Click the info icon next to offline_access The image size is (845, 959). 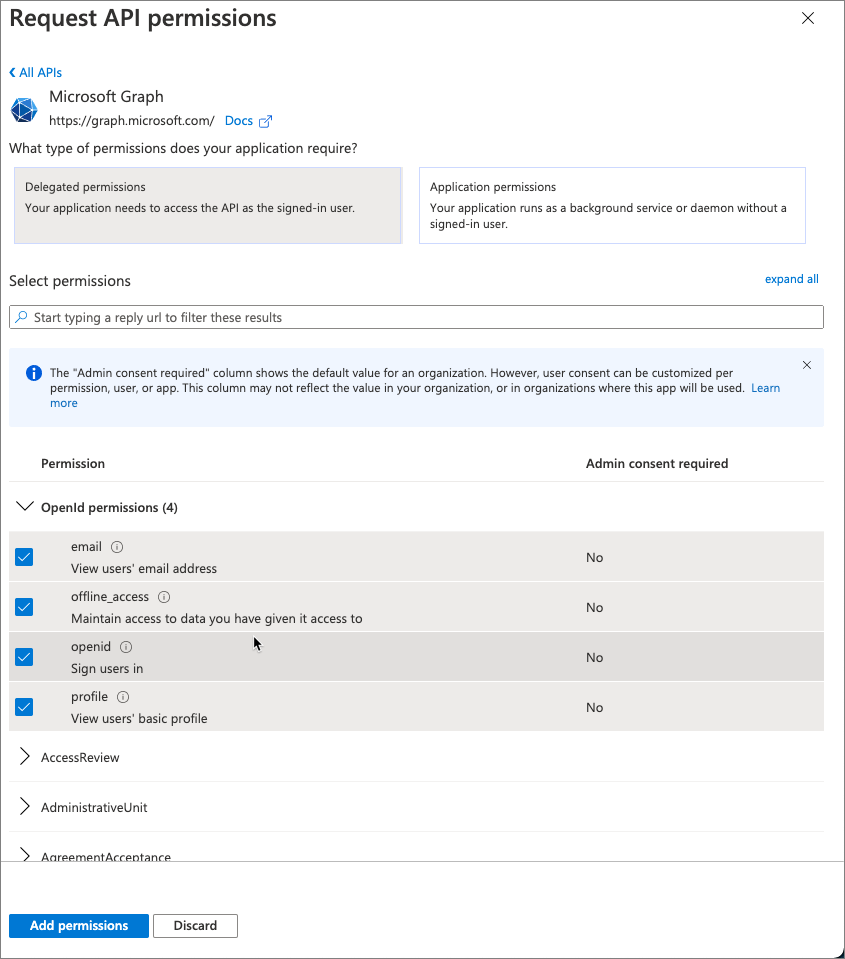tap(164, 597)
